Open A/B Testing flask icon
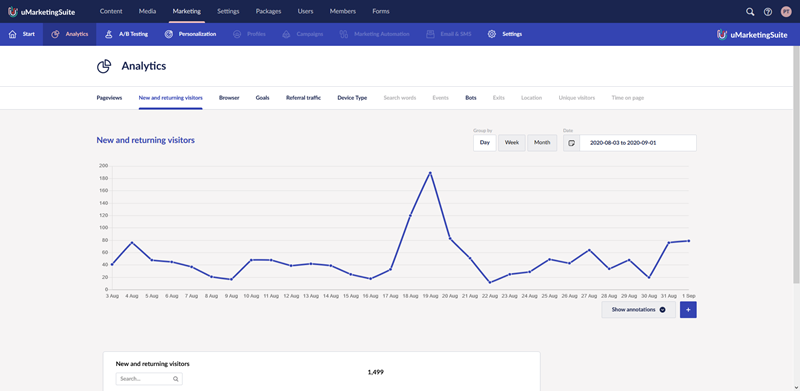This screenshot has height=391, width=800. tap(108, 34)
